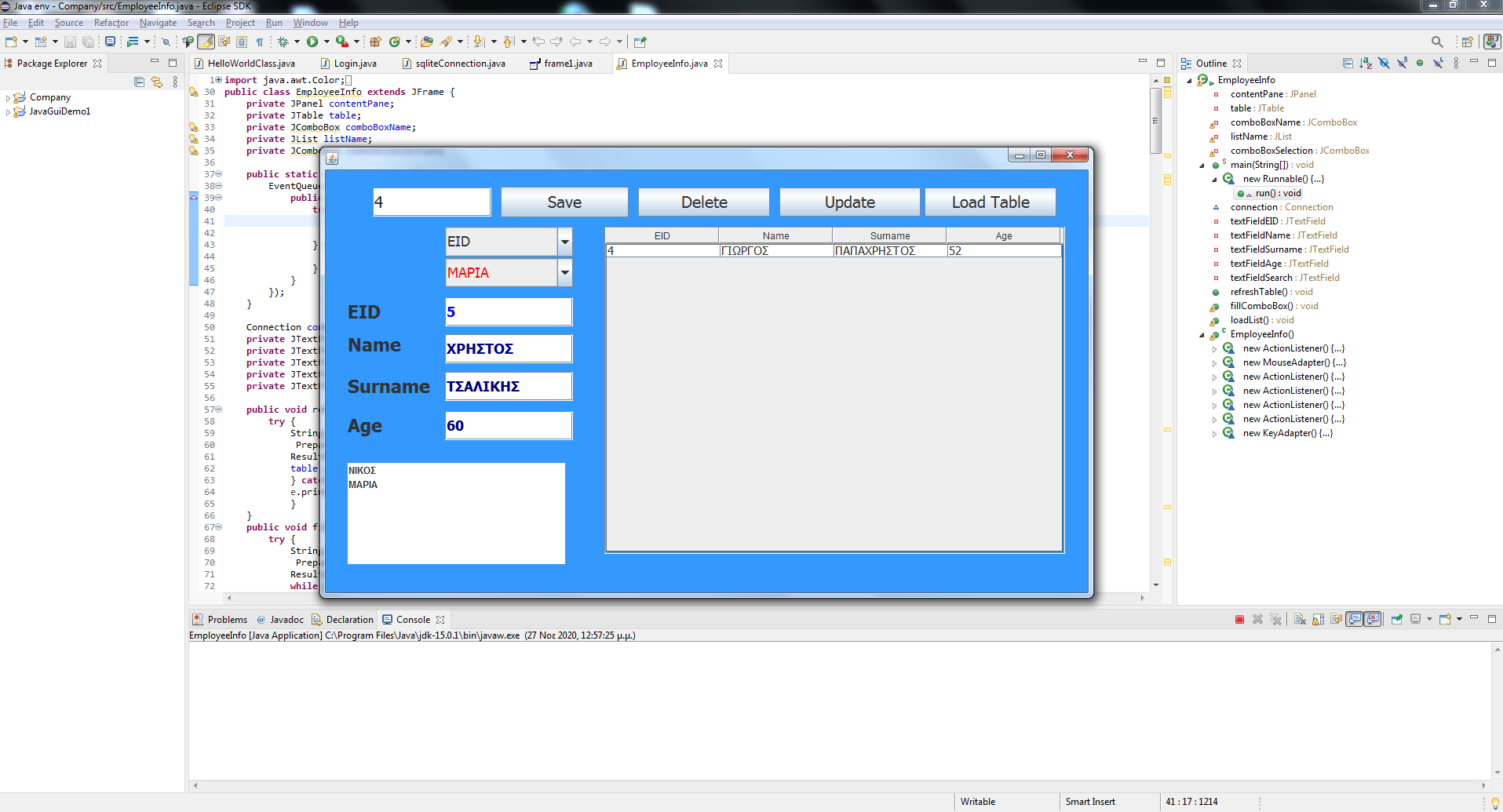Click the Surname field with ΤΣΑΛΙΚΗΣ
This screenshot has width=1503, height=812.
click(x=509, y=387)
